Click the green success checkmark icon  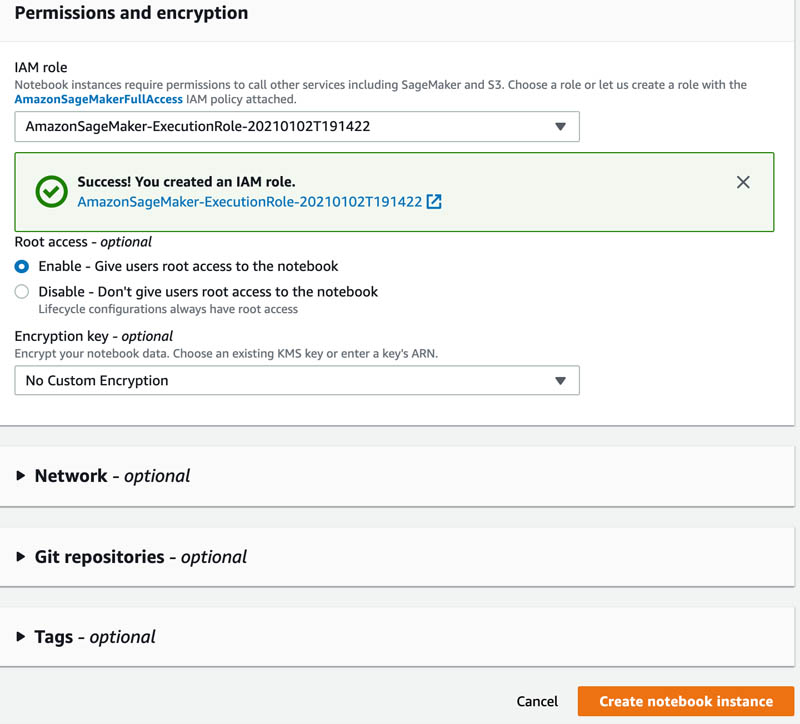52,191
